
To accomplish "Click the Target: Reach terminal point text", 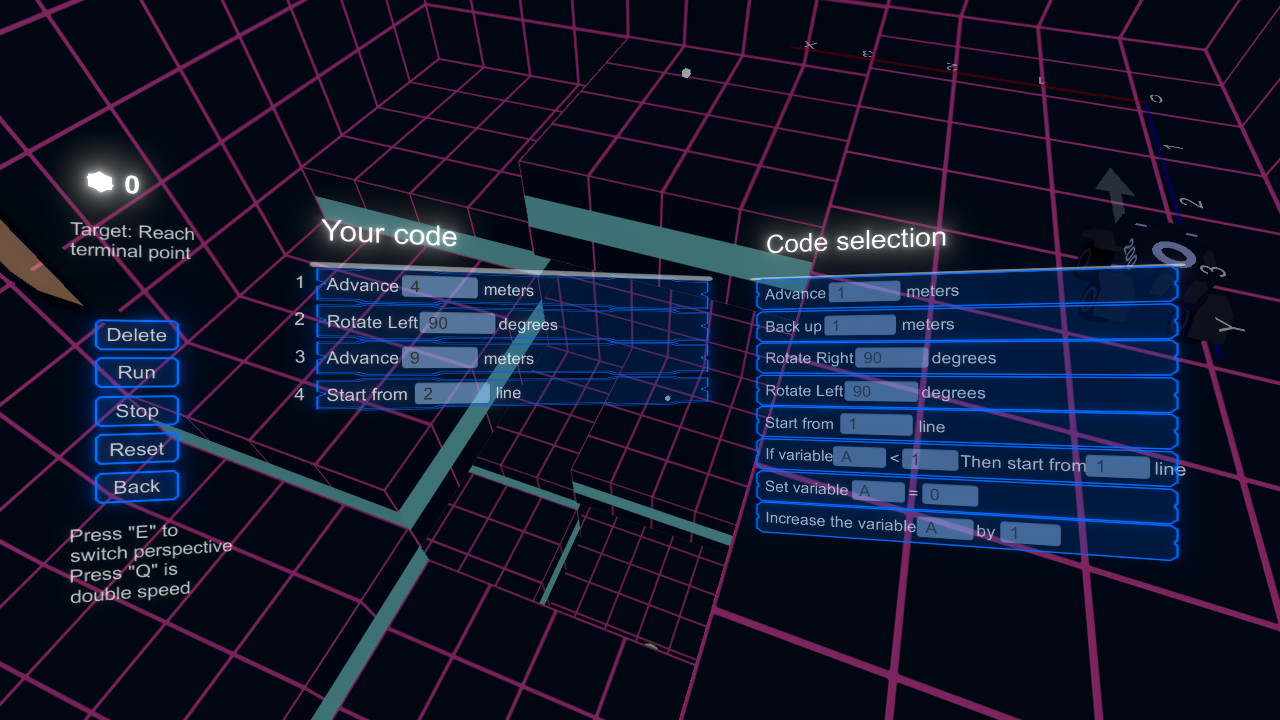I will [132, 241].
